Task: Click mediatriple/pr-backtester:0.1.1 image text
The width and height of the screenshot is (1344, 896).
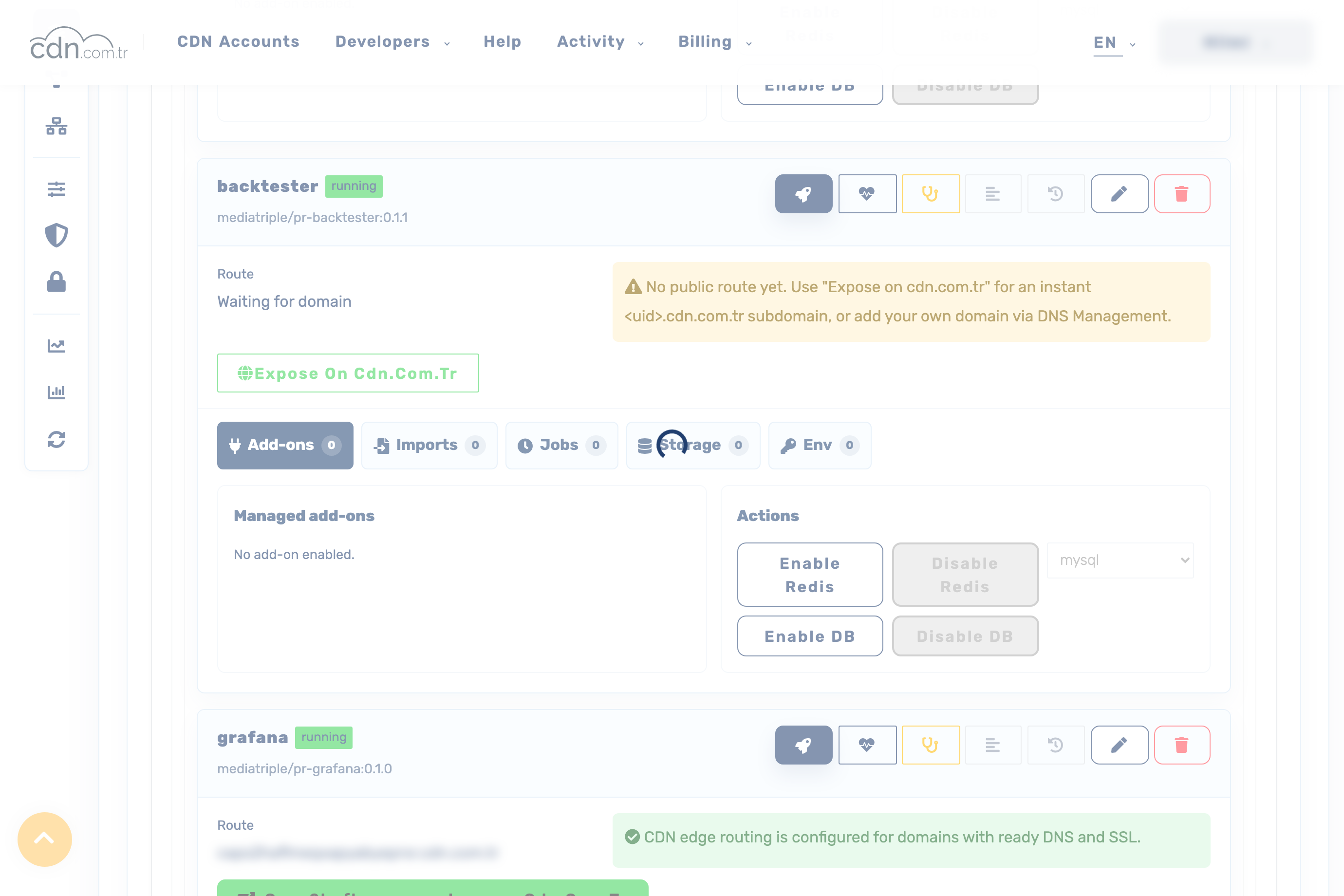Action: point(313,218)
